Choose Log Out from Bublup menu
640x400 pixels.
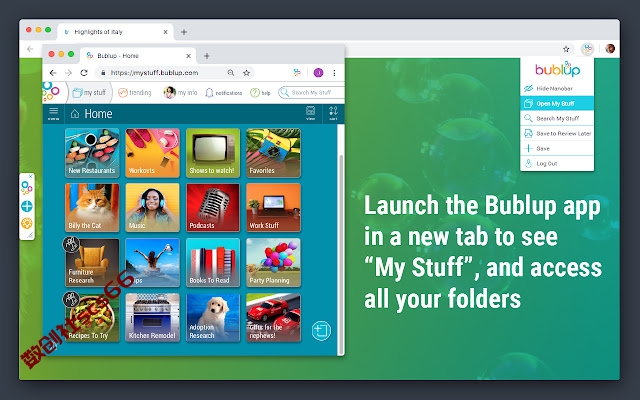pos(557,163)
